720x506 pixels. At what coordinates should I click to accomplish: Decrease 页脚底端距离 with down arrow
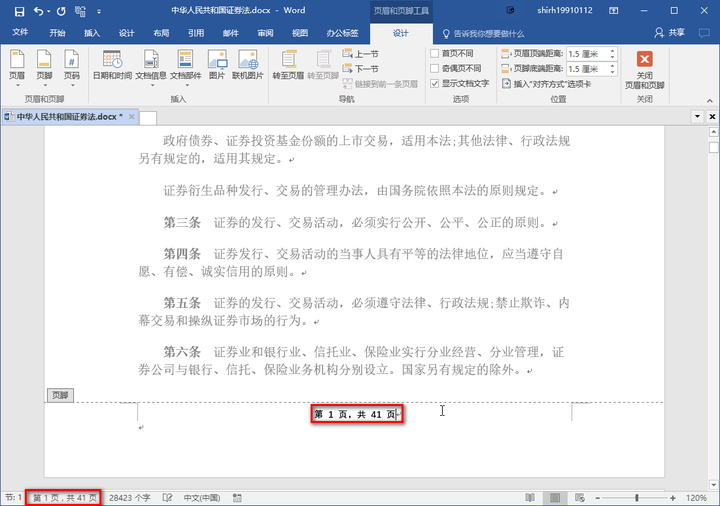tap(612, 72)
